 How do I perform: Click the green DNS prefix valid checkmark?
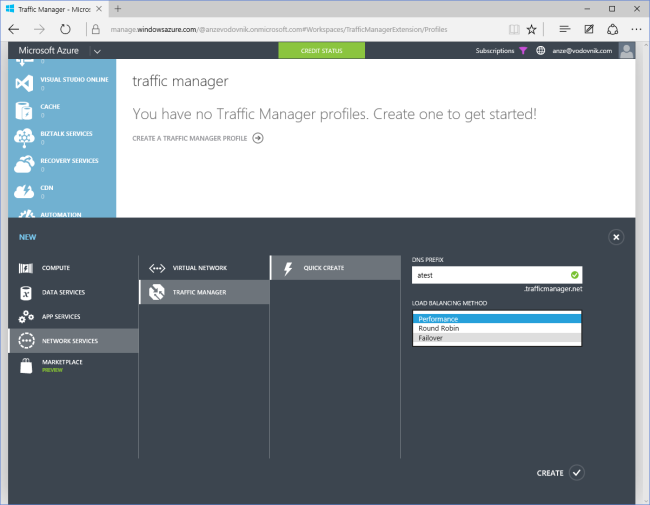575,275
